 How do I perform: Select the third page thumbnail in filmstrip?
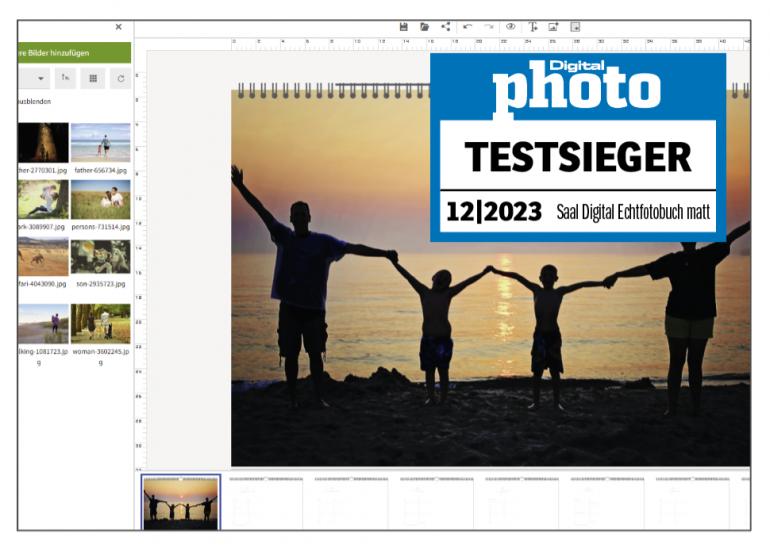(x=351, y=503)
